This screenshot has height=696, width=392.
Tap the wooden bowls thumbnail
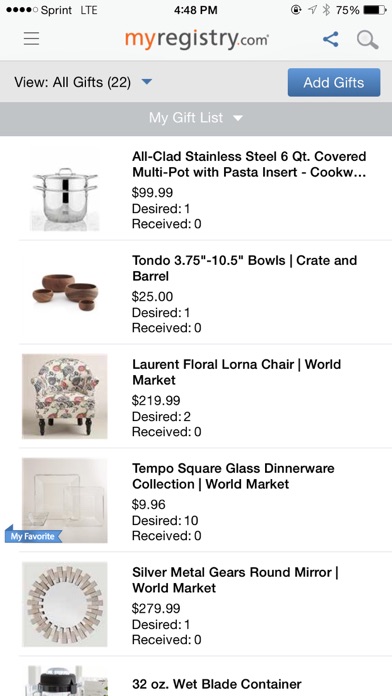(65, 293)
